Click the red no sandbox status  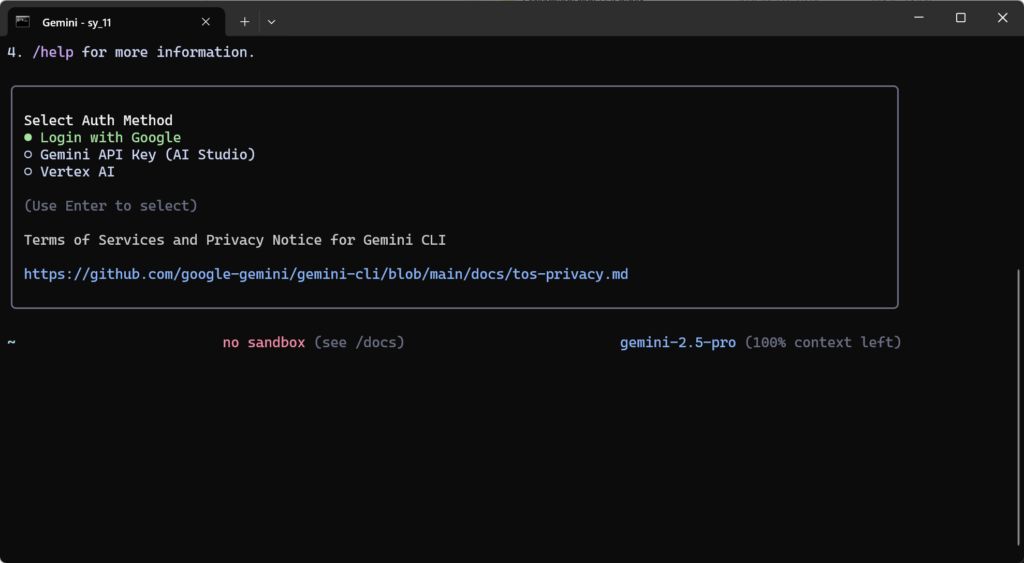tap(264, 343)
